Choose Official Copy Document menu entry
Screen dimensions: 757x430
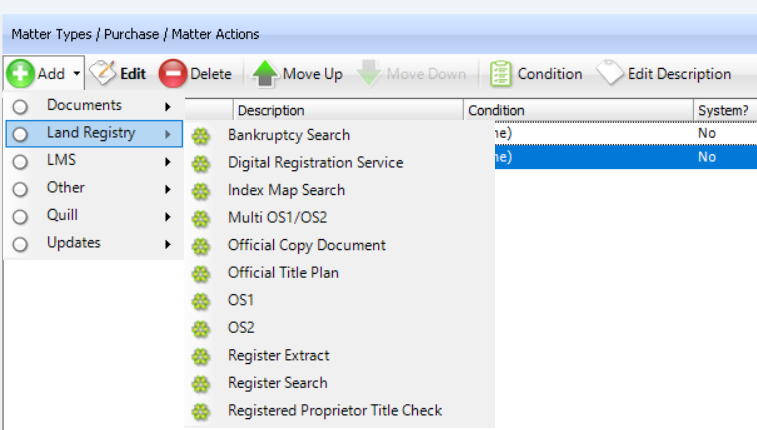(306, 245)
